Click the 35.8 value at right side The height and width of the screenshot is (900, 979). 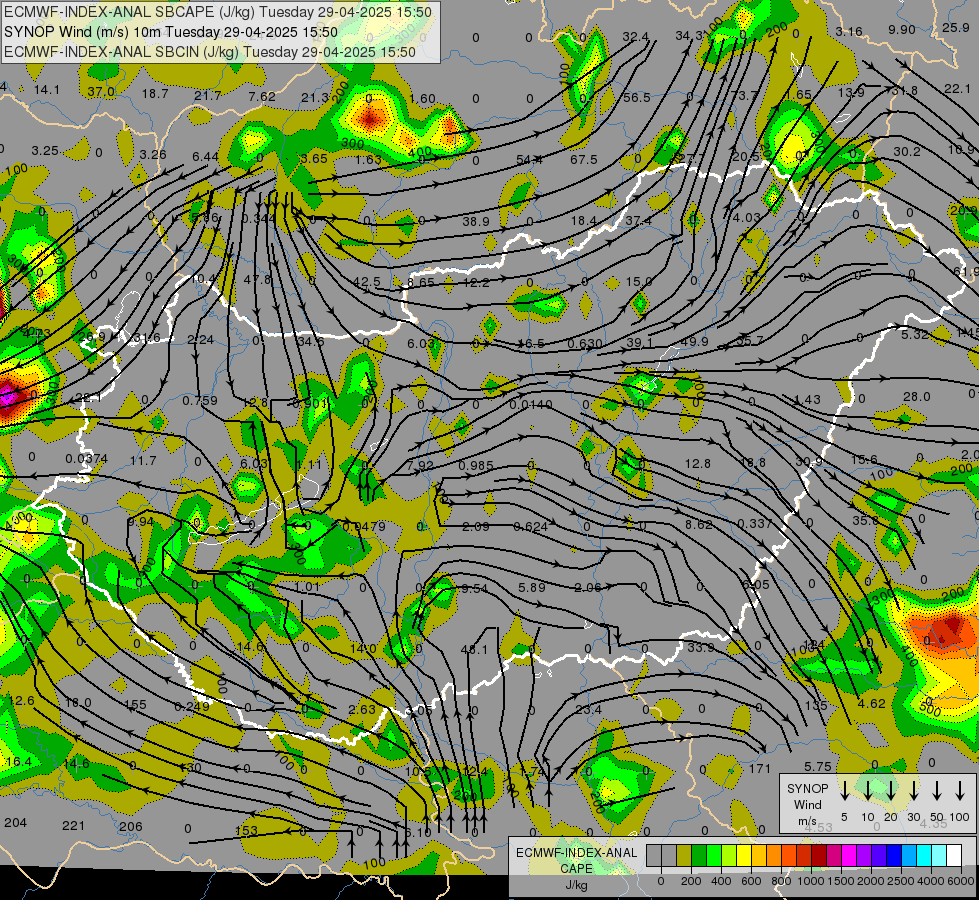(865, 520)
